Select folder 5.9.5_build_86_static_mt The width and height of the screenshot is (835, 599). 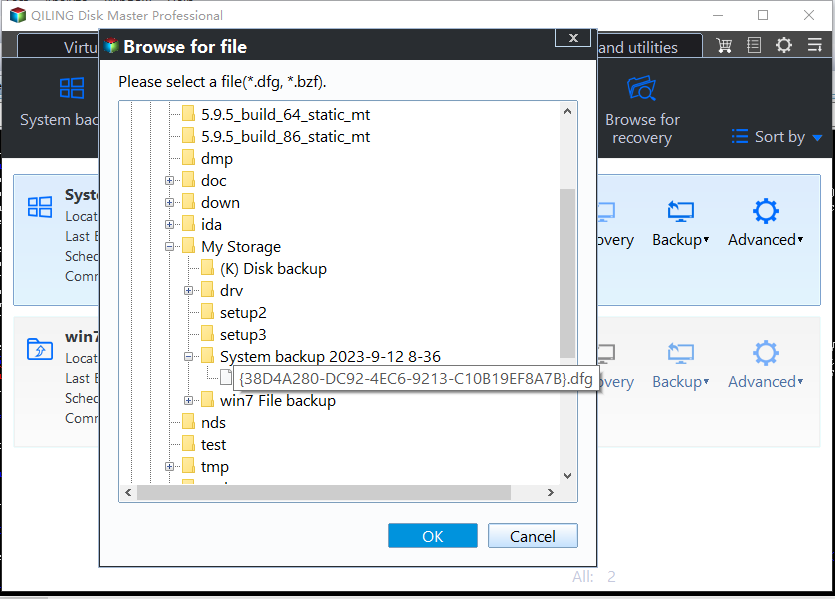tap(285, 137)
